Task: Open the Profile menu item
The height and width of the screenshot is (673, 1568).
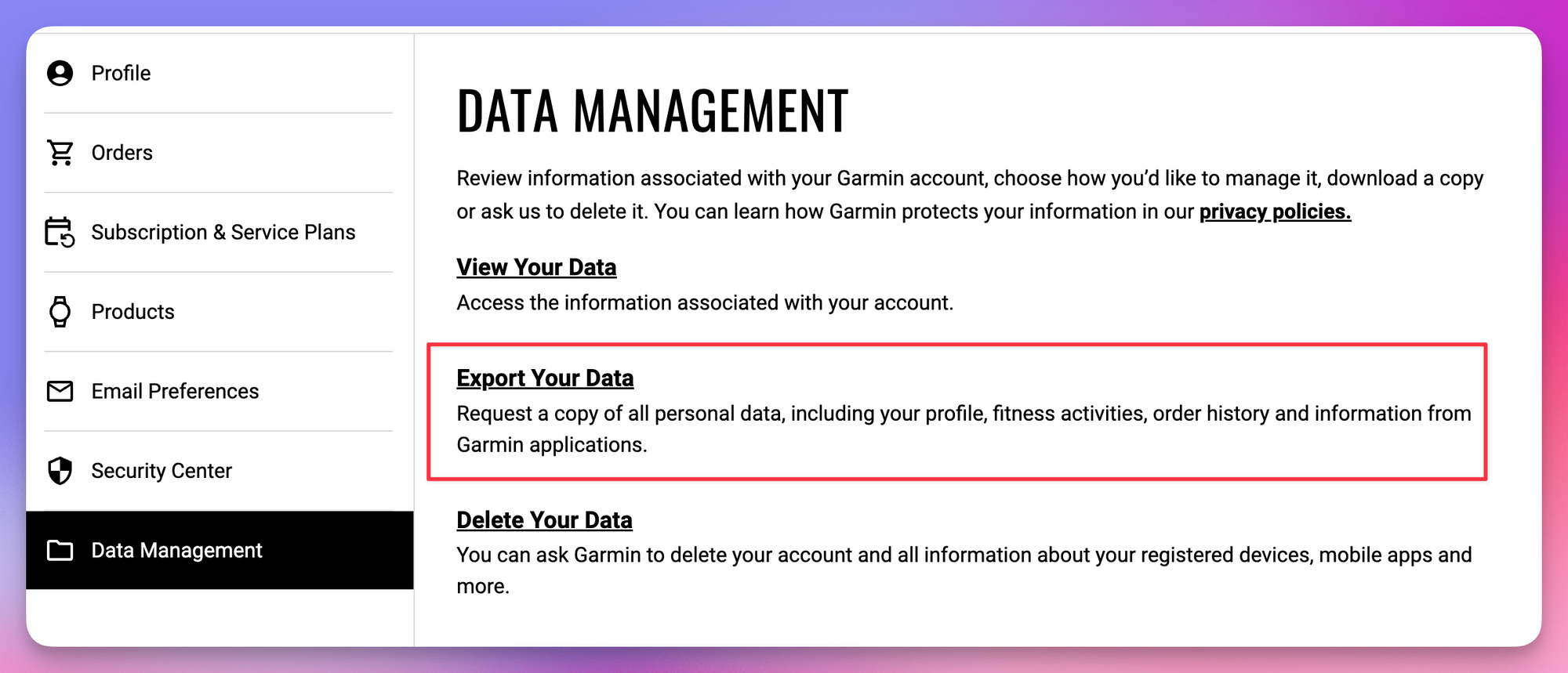Action: (121, 73)
